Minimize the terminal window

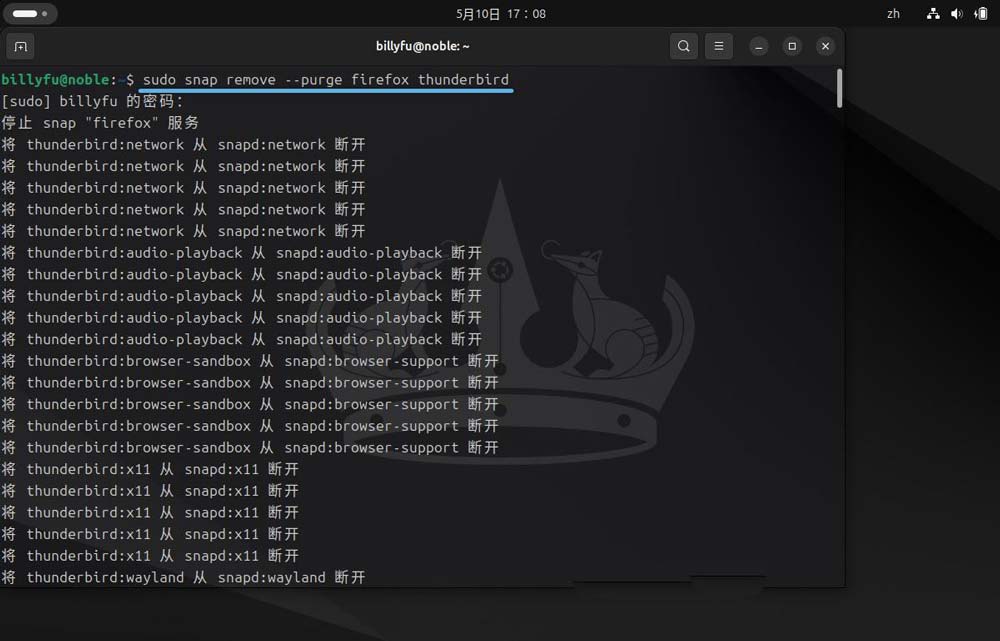(x=759, y=46)
